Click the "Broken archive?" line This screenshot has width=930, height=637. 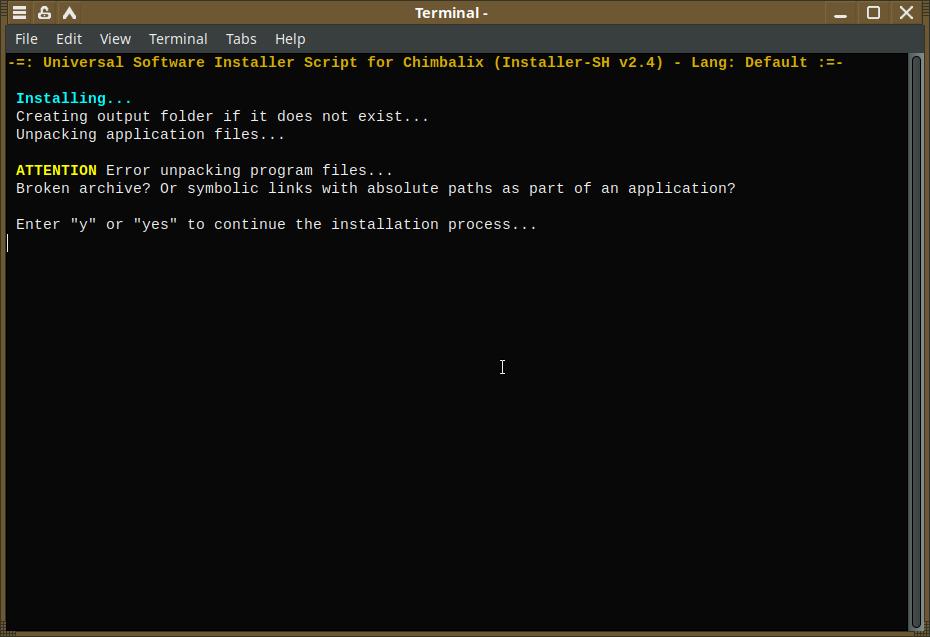click(x=375, y=189)
